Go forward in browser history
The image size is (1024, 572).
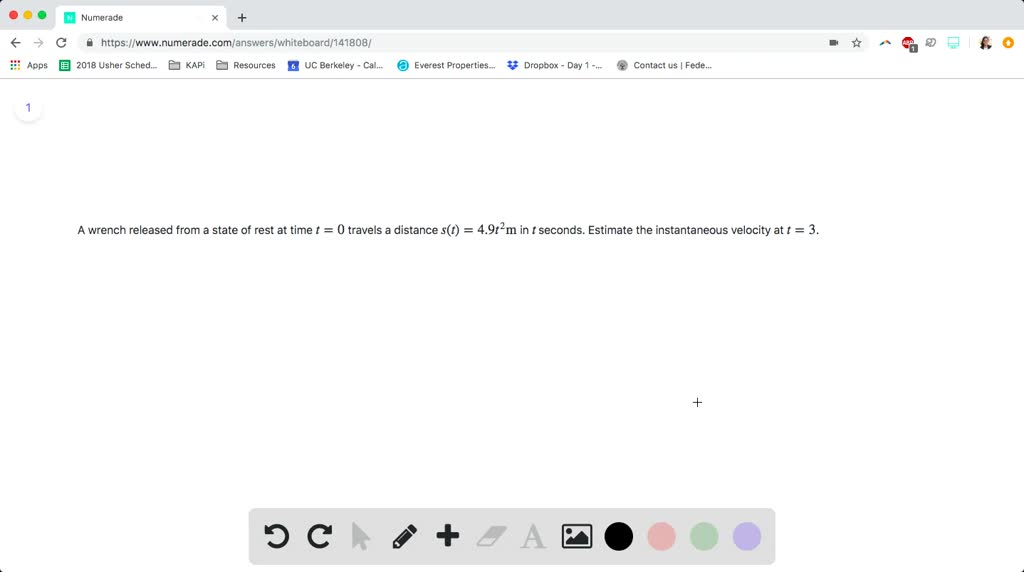coord(39,42)
